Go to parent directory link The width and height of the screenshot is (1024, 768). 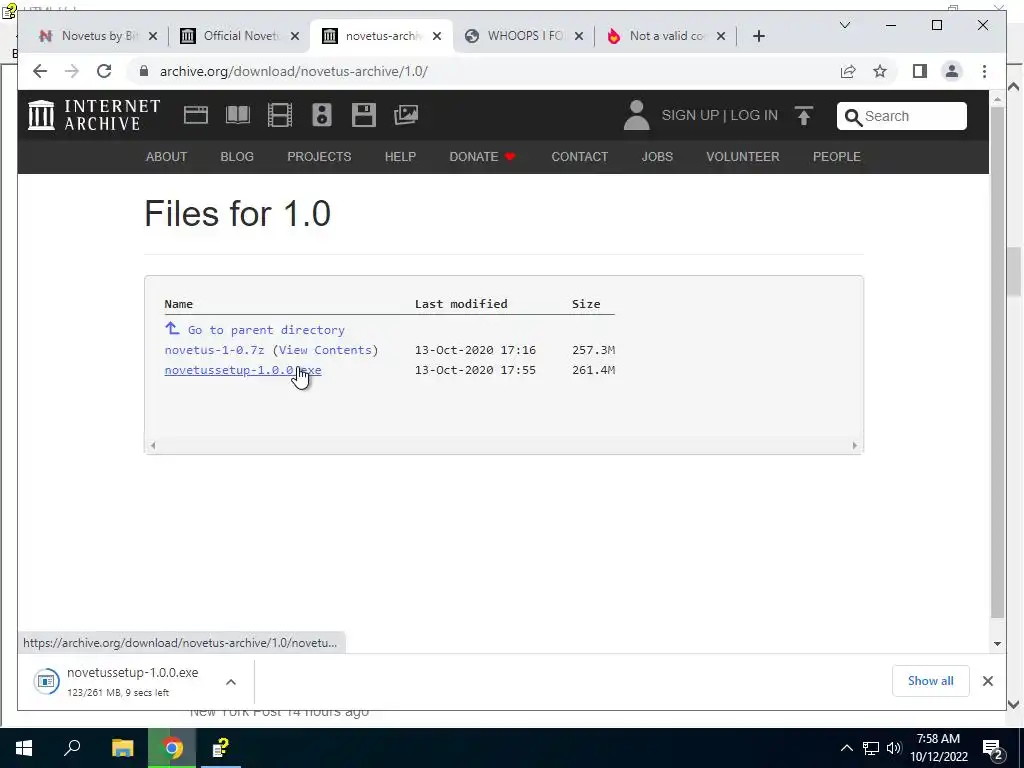click(x=266, y=330)
